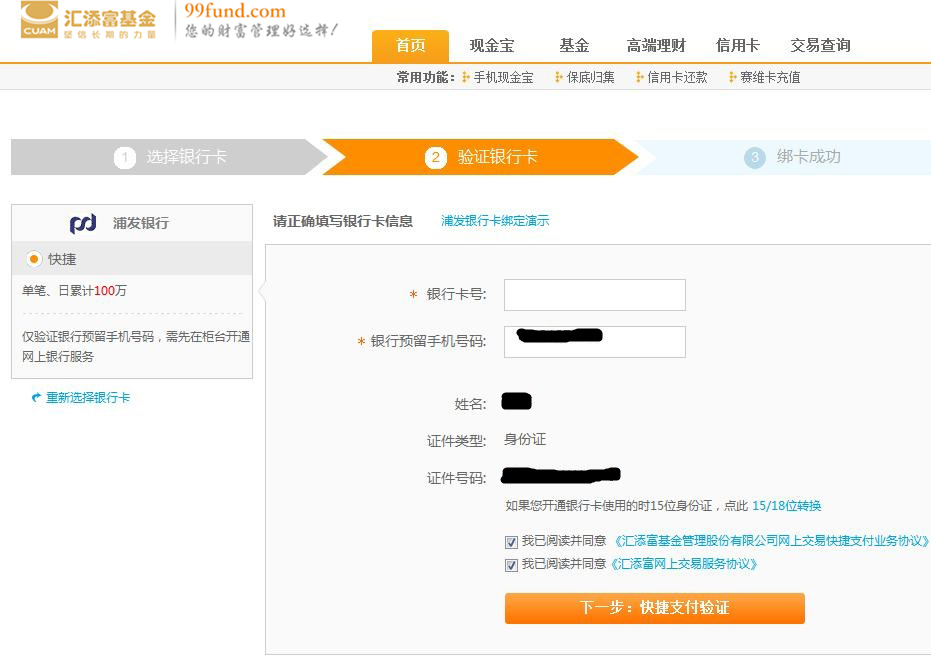Click step 3 circle 绑卡成功
Viewport: 931px width, 655px height.
click(x=755, y=158)
